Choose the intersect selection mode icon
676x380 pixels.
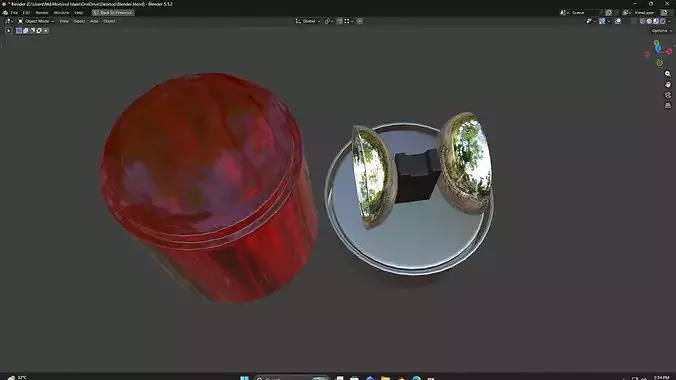pos(46,31)
